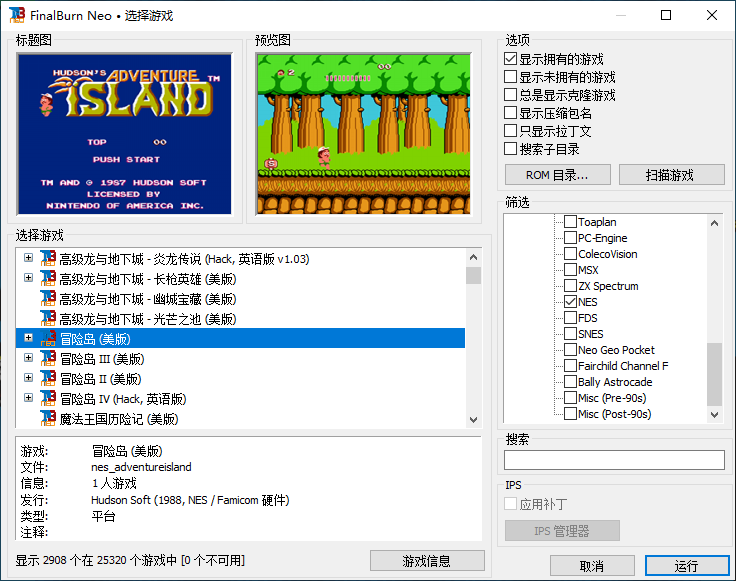This screenshot has width=736, height=581.
Task: Click icon of 高级龙与地下城 - 光芒之池 row
Action: pos(48,319)
